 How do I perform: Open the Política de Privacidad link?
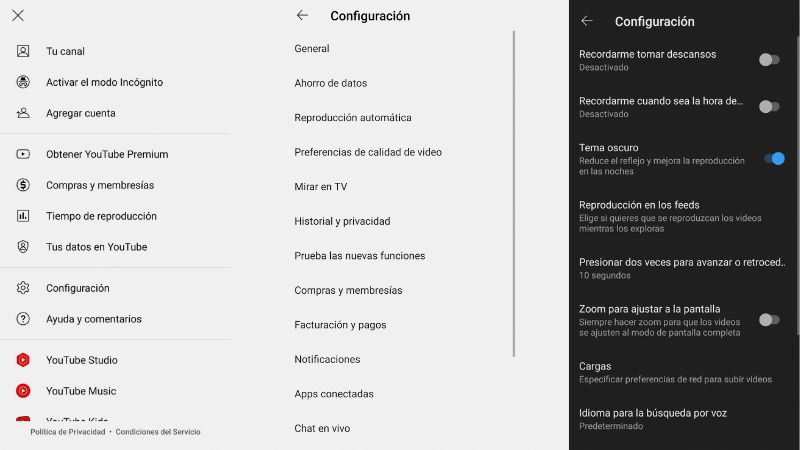click(69, 432)
